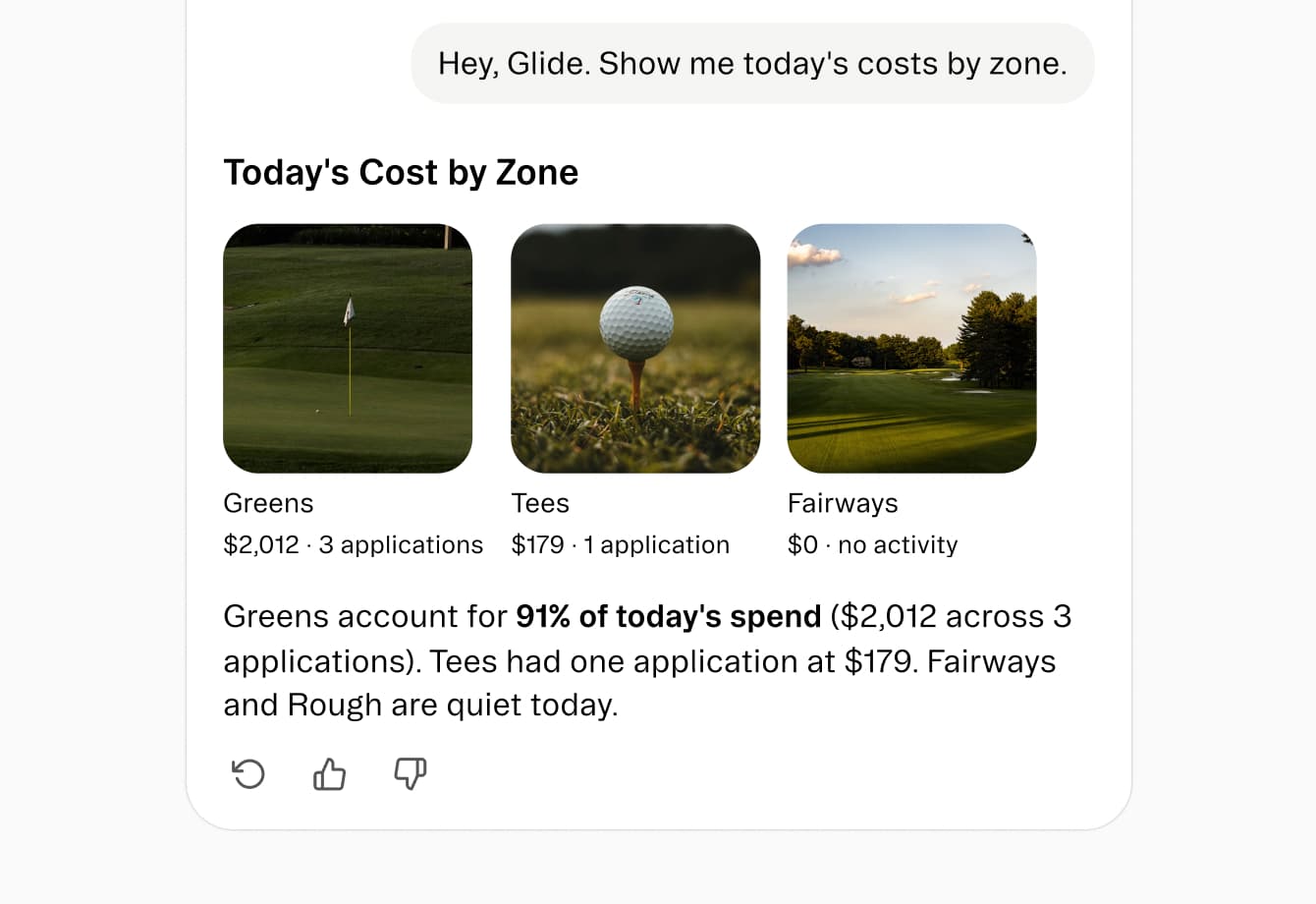Screen dimensions: 1316x904
Task: Open the Greens zone photo card
Action: point(348,348)
